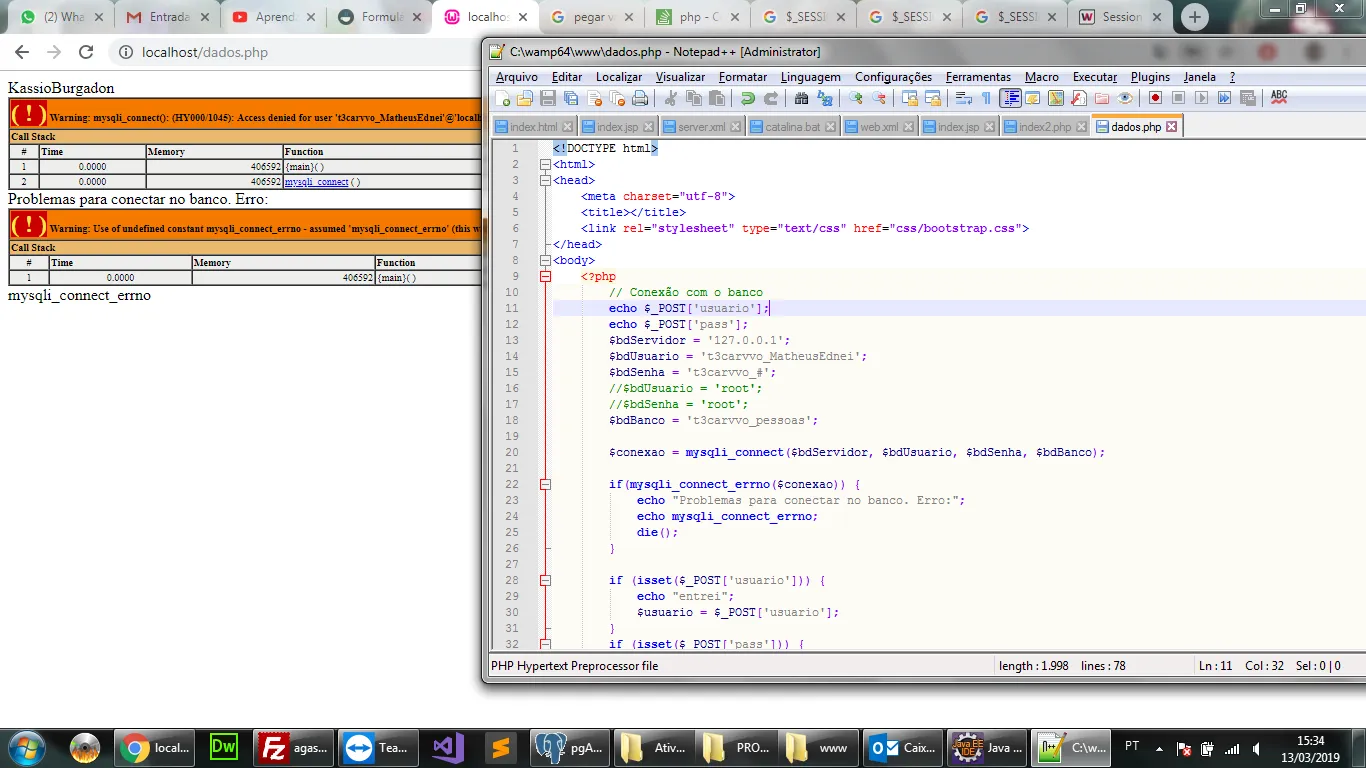Click the Zoom in magnifier icon
The height and width of the screenshot is (768, 1366).
point(856,98)
